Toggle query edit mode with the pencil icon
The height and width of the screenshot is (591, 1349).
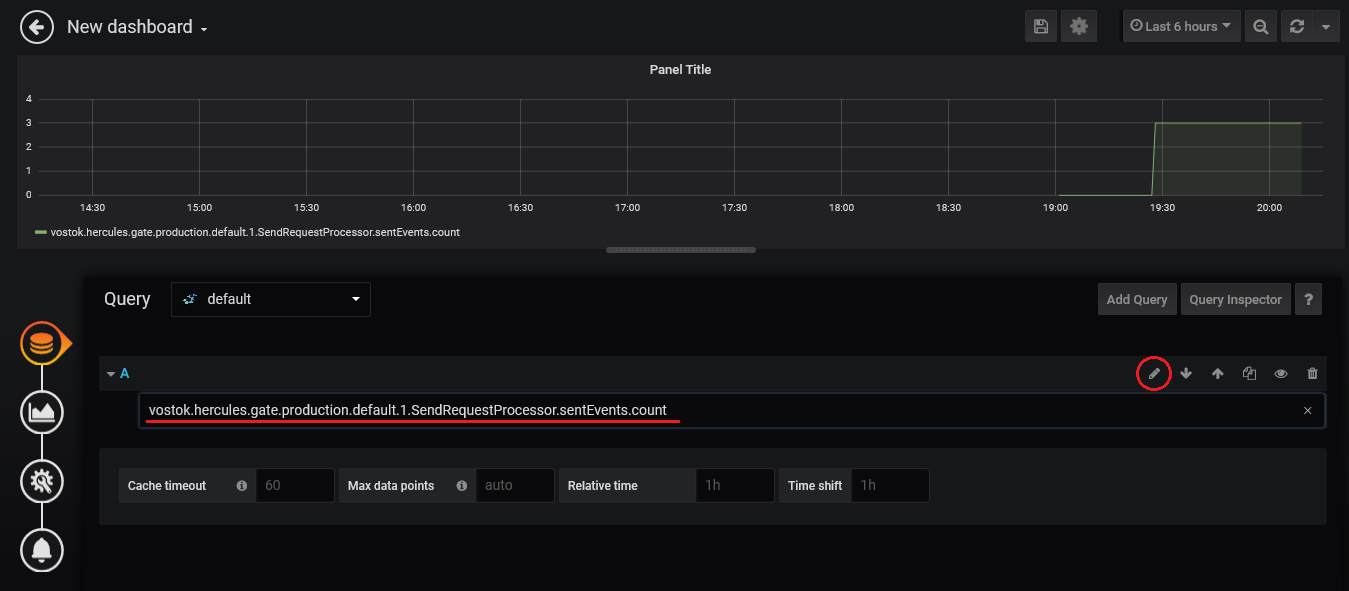coord(1154,373)
